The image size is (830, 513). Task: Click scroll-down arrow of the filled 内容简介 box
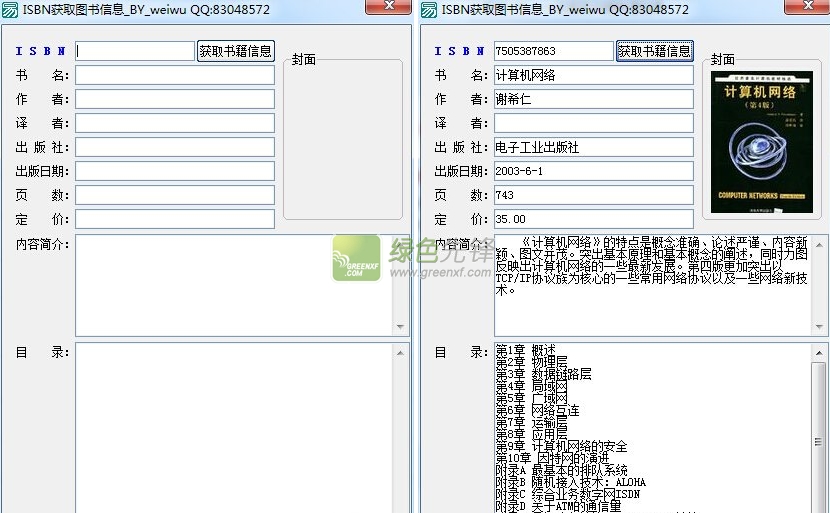(820, 327)
